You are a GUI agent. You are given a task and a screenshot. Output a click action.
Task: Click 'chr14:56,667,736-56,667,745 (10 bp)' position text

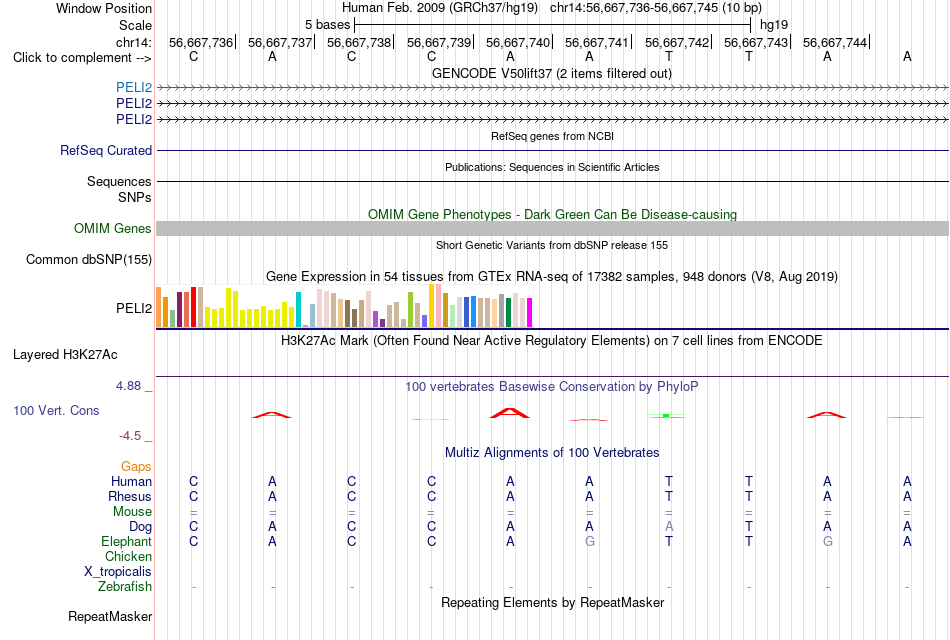[x=656, y=8]
